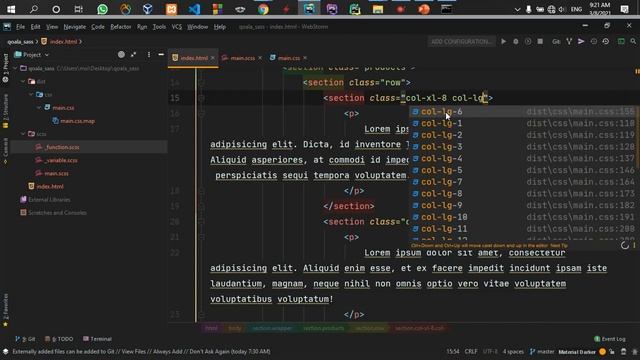Screen dimensions: 640x360
Task: Click the Git branch update icon
Action: 569,41
